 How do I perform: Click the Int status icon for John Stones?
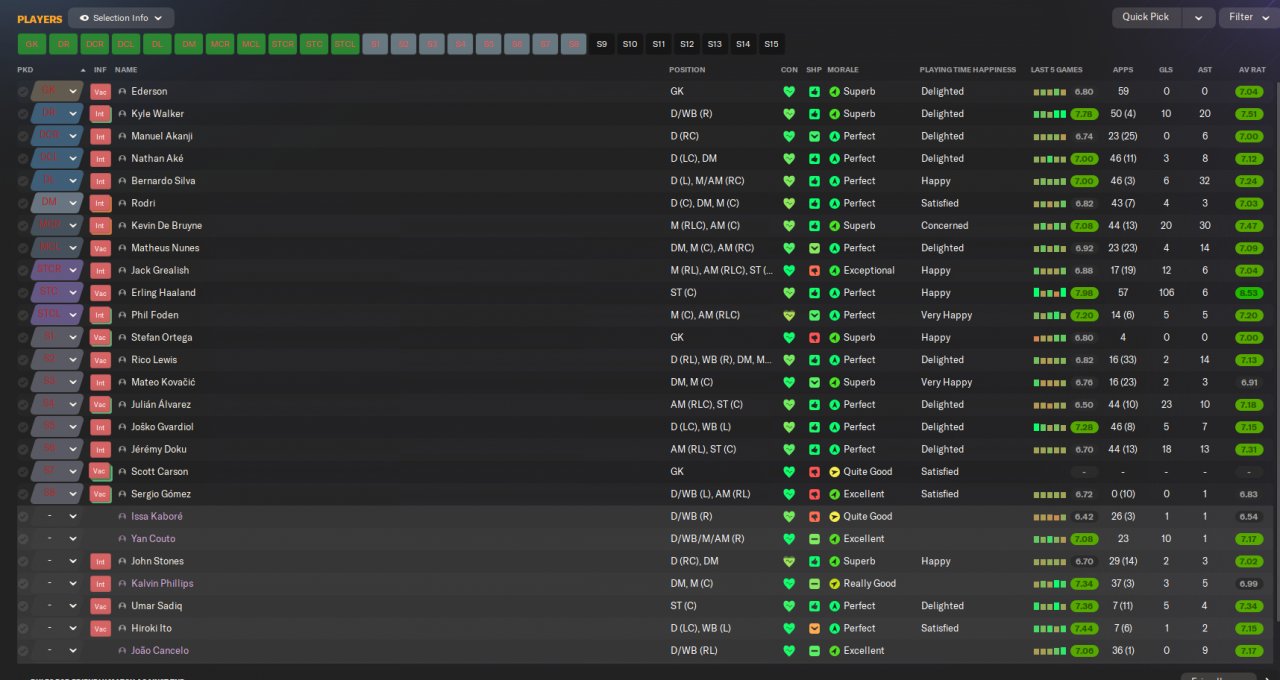(x=100, y=561)
